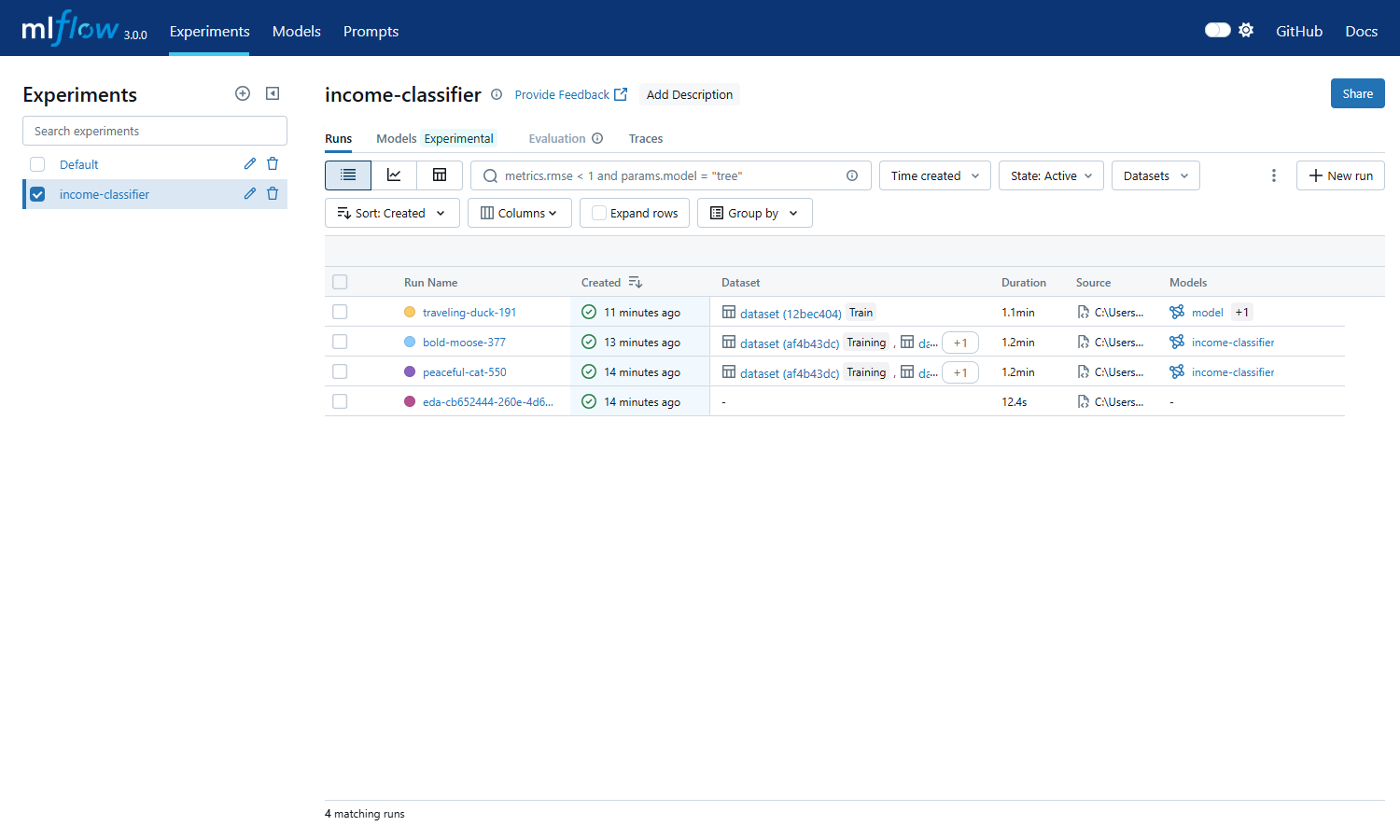Click the yellow color dot of traveling-duck-191
Viewport: 1400px width, 840px height.
tap(410, 312)
